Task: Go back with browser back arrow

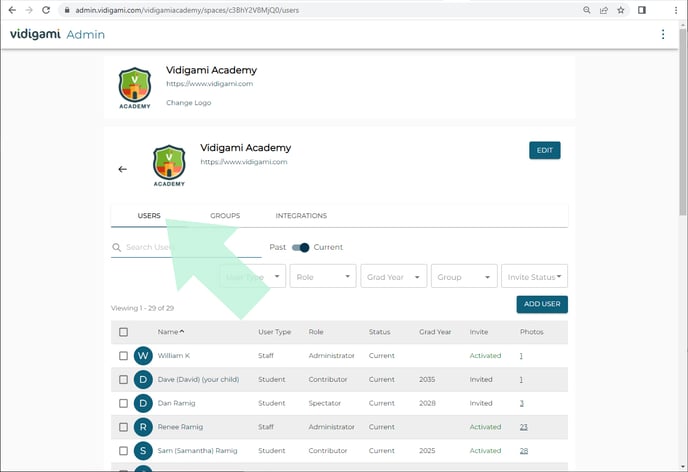Action: pyautogui.click(x=12, y=10)
